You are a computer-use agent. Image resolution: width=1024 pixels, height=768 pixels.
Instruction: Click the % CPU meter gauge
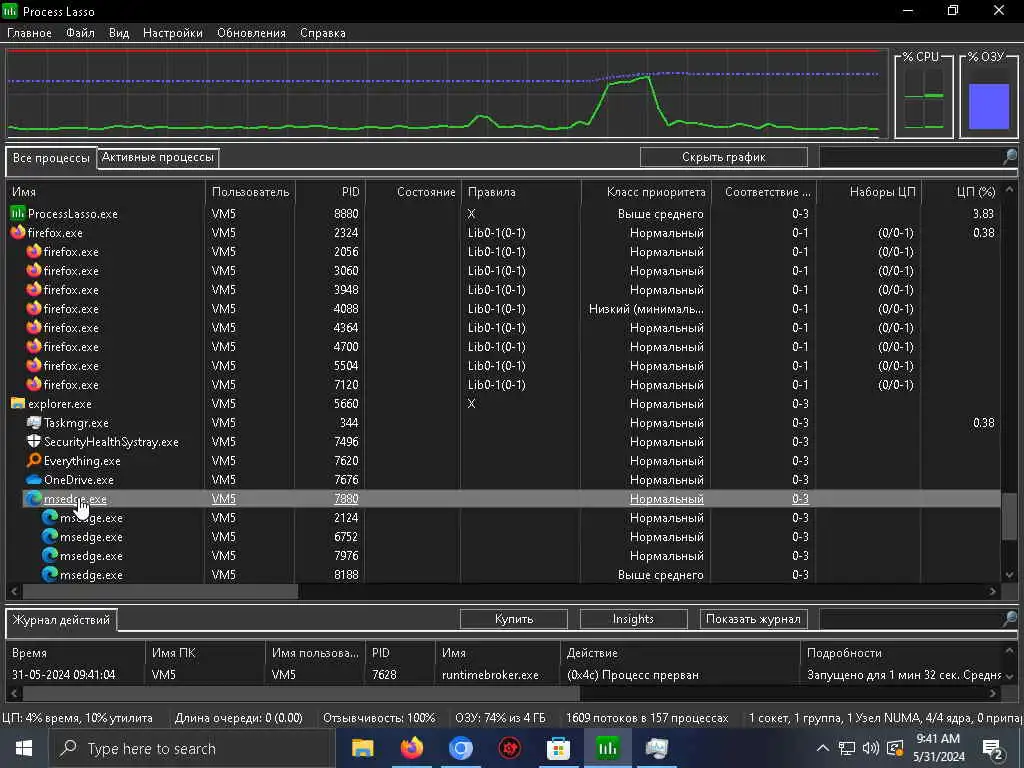click(x=923, y=98)
